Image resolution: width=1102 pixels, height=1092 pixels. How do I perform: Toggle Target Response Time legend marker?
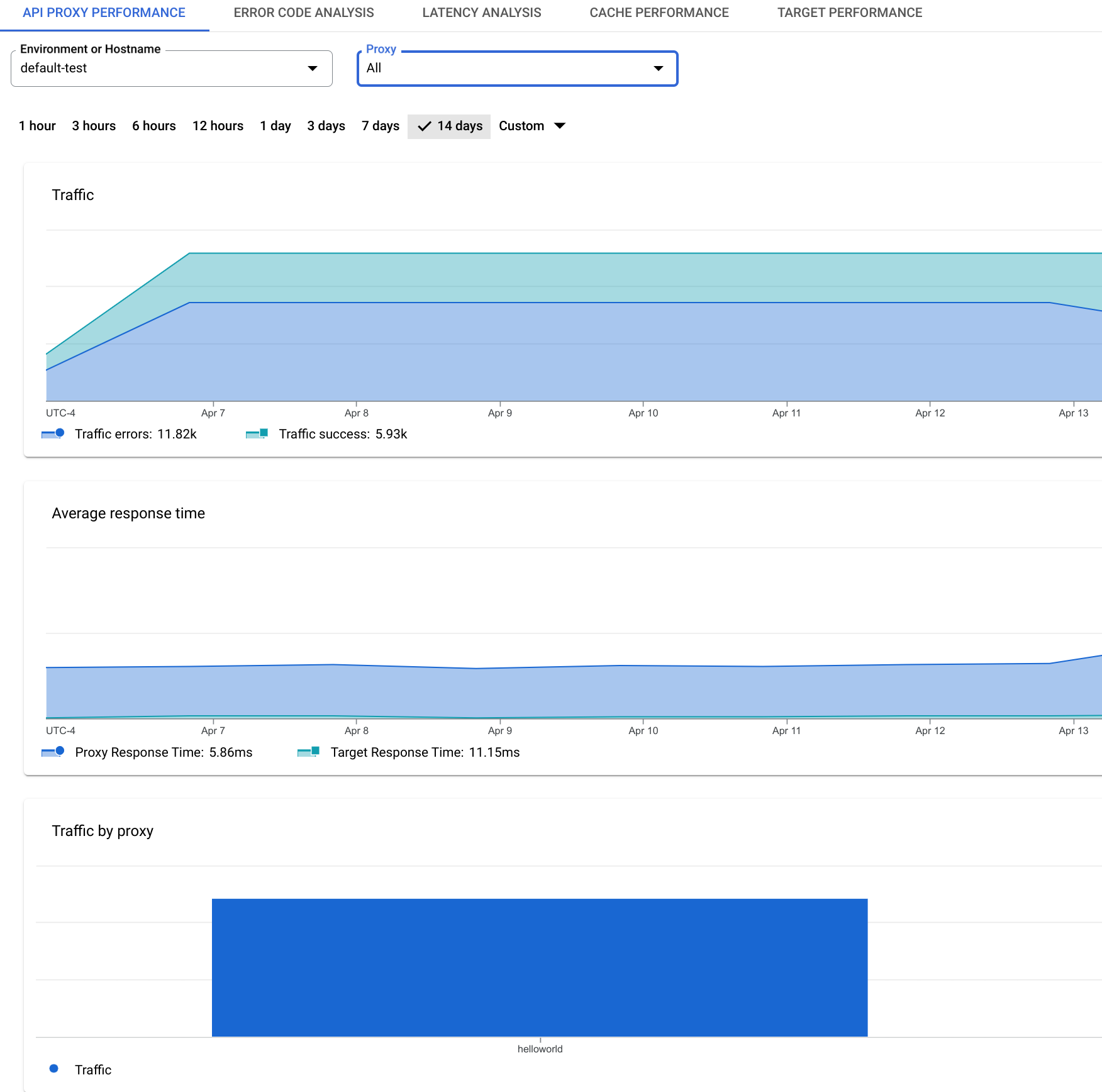point(308,752)
